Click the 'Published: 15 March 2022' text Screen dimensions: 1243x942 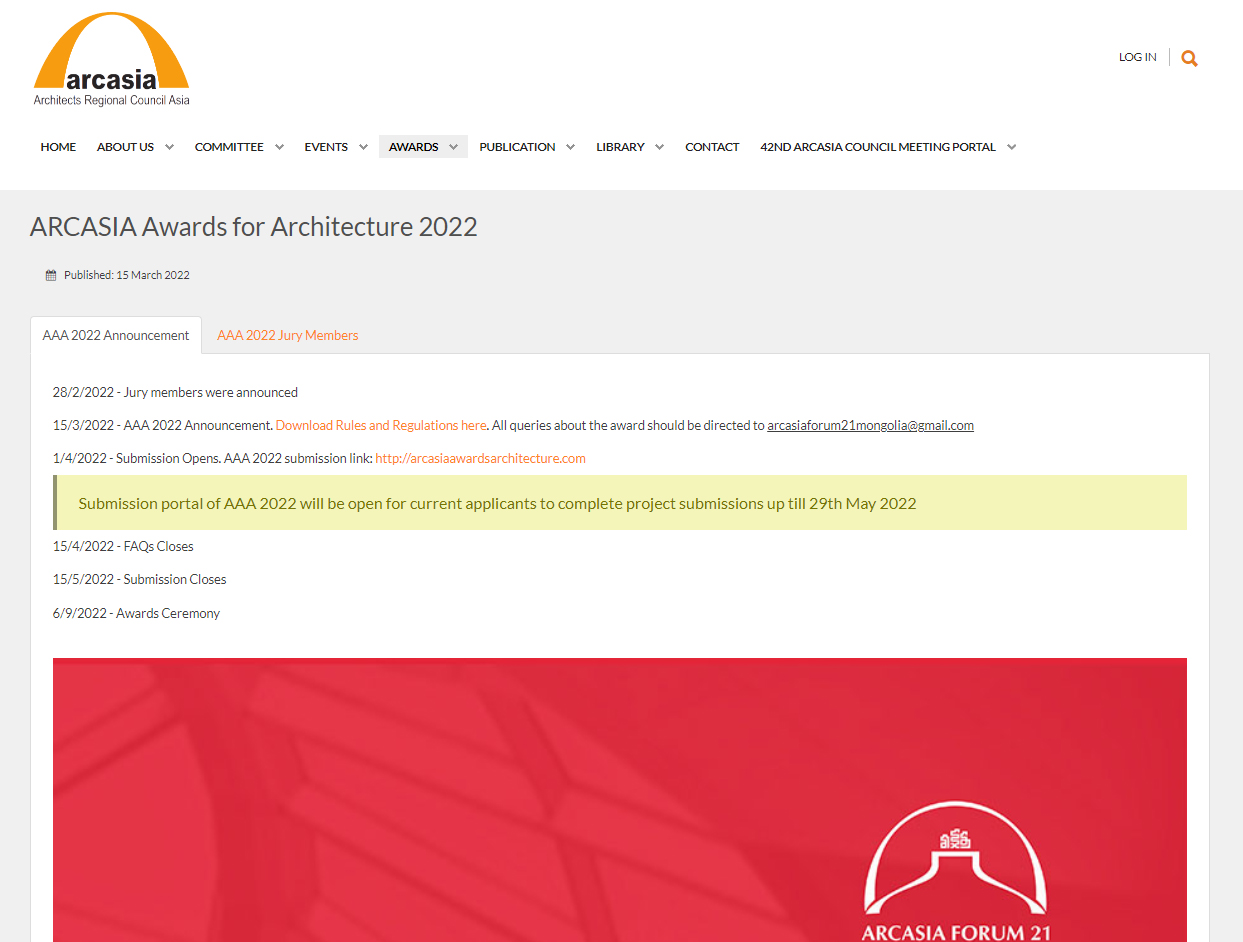pos(127,275)
